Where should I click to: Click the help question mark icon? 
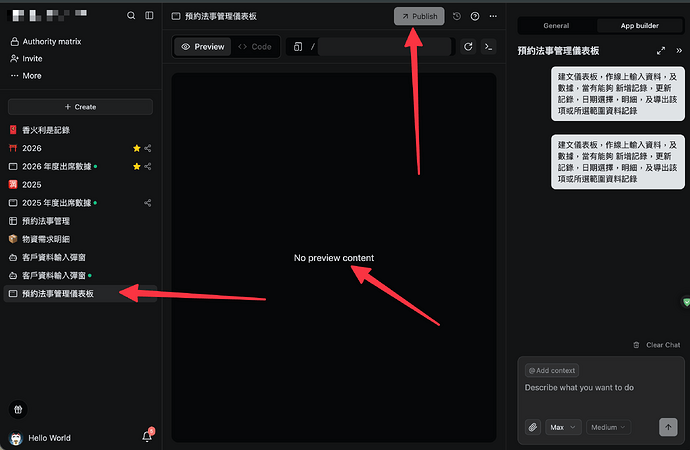pyautogui.click(x=474, y=17)
